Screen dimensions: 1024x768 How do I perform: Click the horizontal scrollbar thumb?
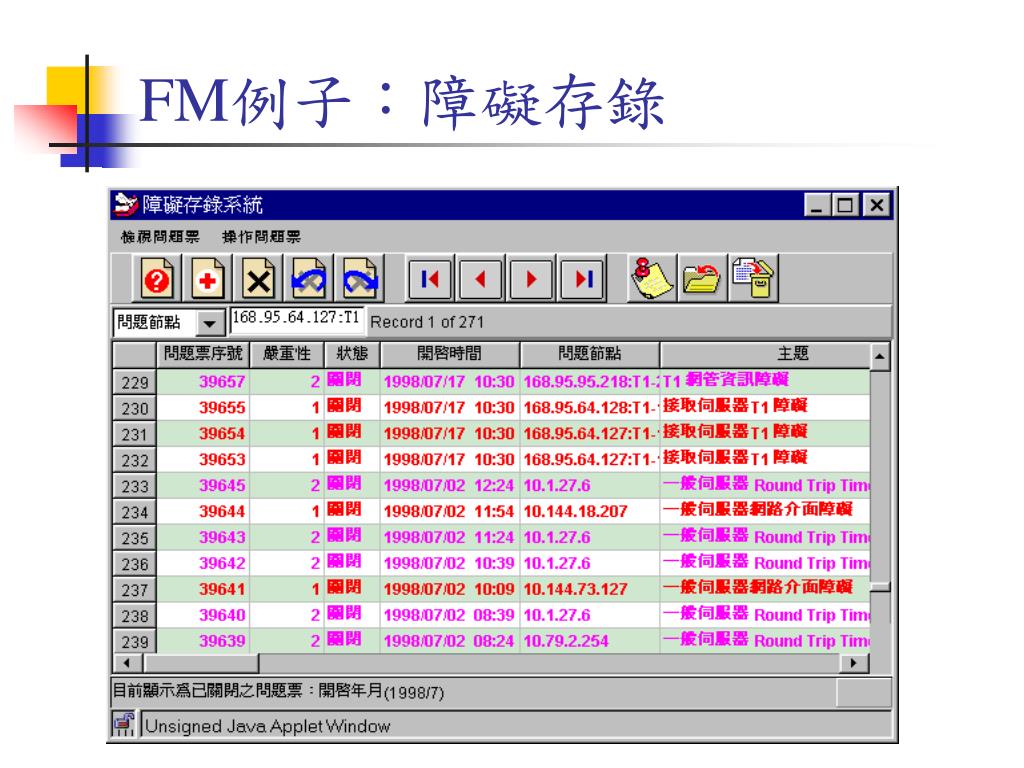click(202, 664)
